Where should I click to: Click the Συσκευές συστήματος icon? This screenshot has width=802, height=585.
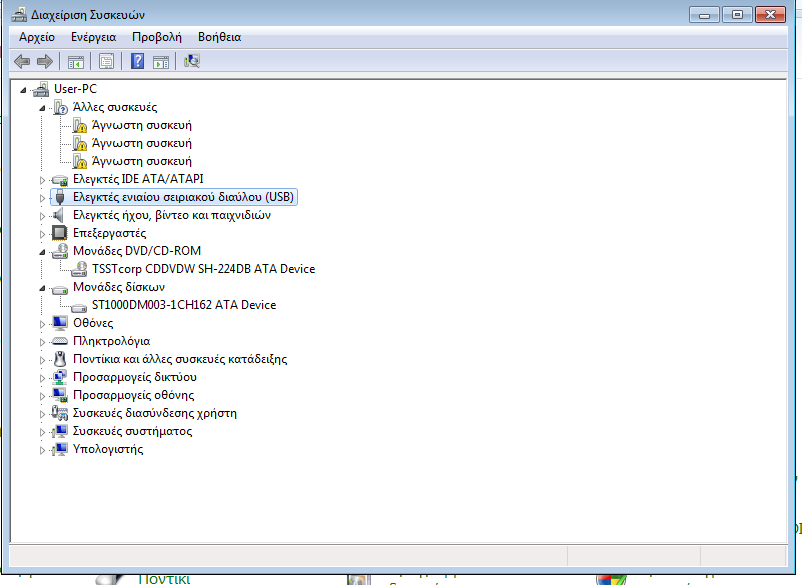point(60,431)
